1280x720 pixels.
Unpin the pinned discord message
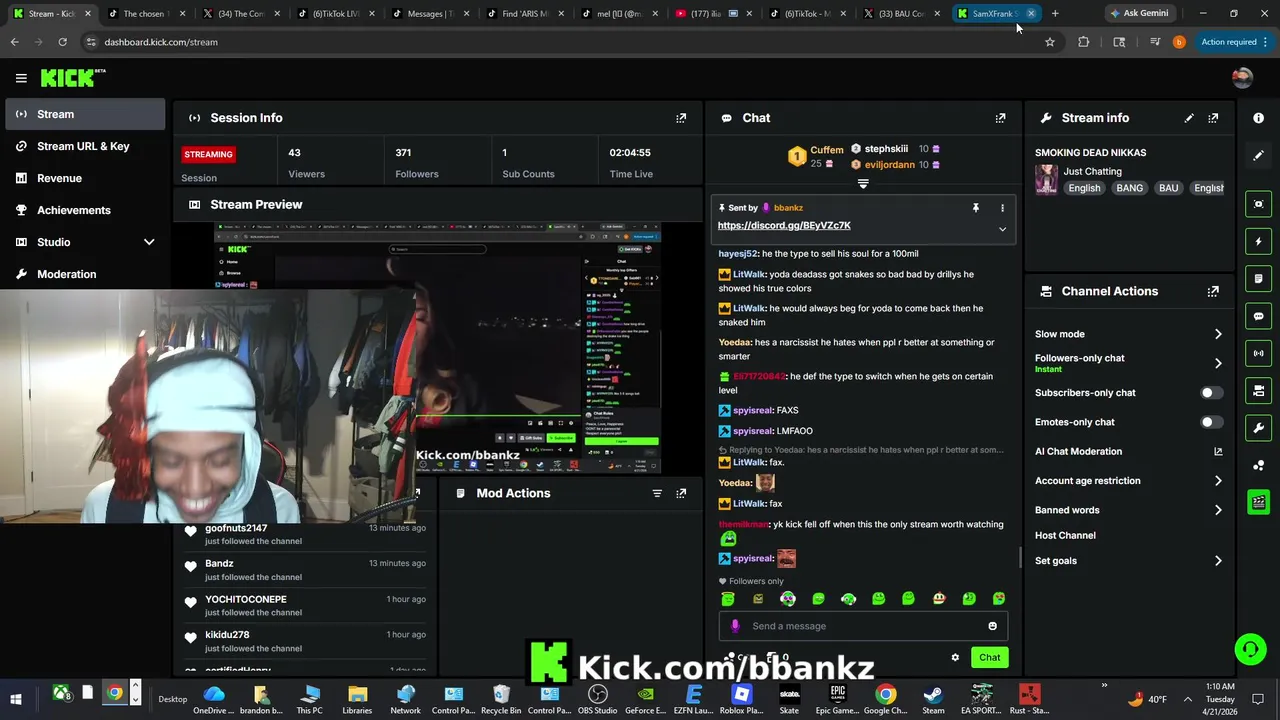click(976, 208)
